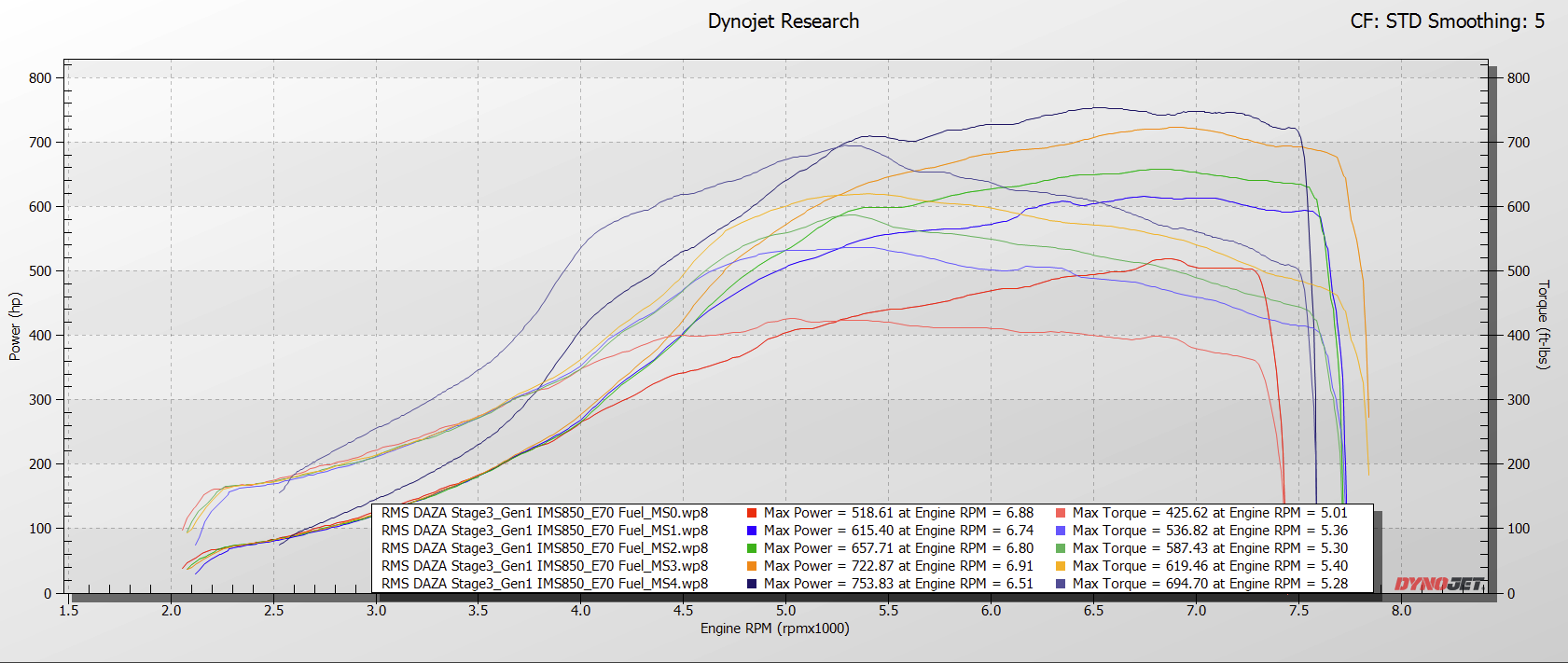Image resolution: width=1568 pixels, height=663 pixels.
Task: Click Max Power = 657.71 legend text
Action: click(x=898, y=548)
